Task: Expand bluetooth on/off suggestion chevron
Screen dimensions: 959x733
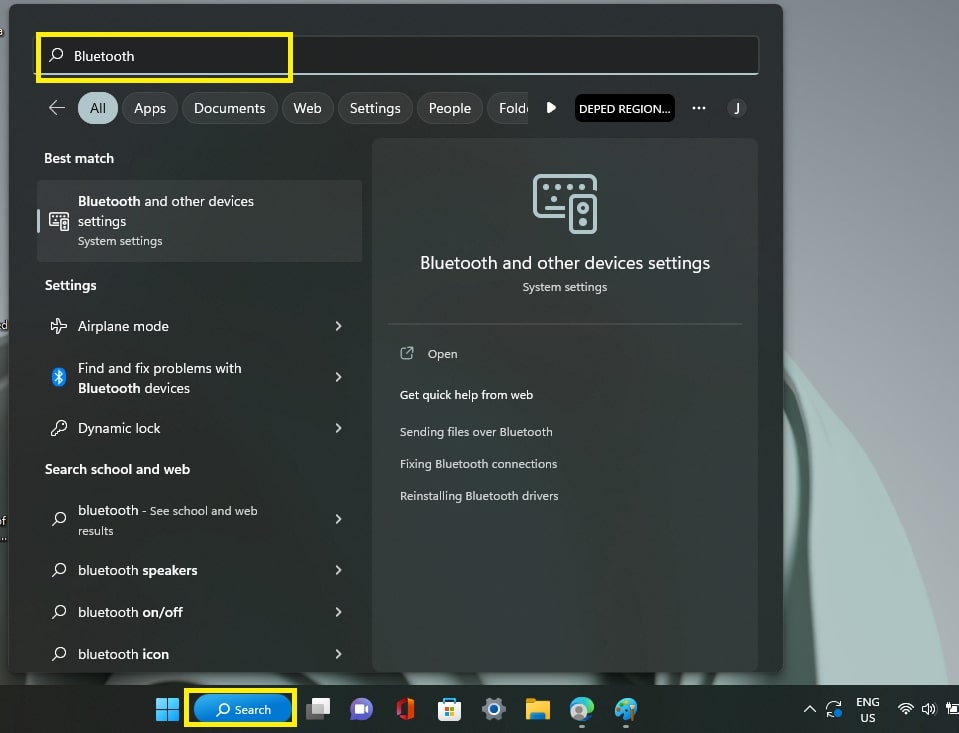Action: 338,612
